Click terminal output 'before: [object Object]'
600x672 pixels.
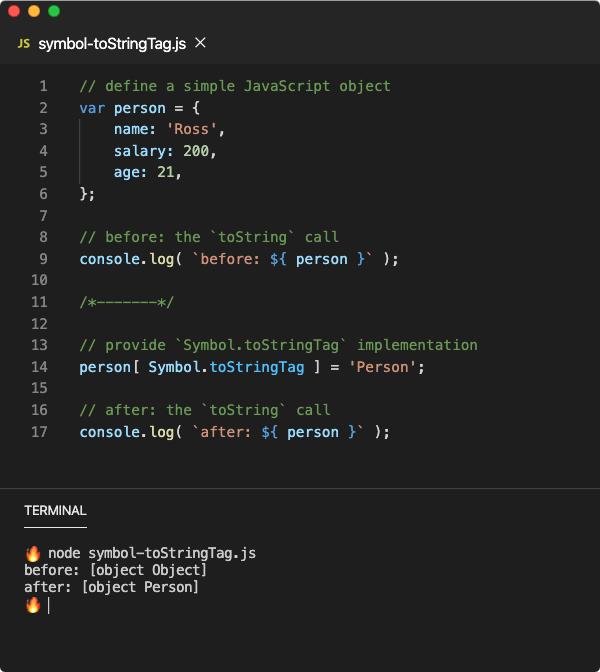[x=116, y=570]
